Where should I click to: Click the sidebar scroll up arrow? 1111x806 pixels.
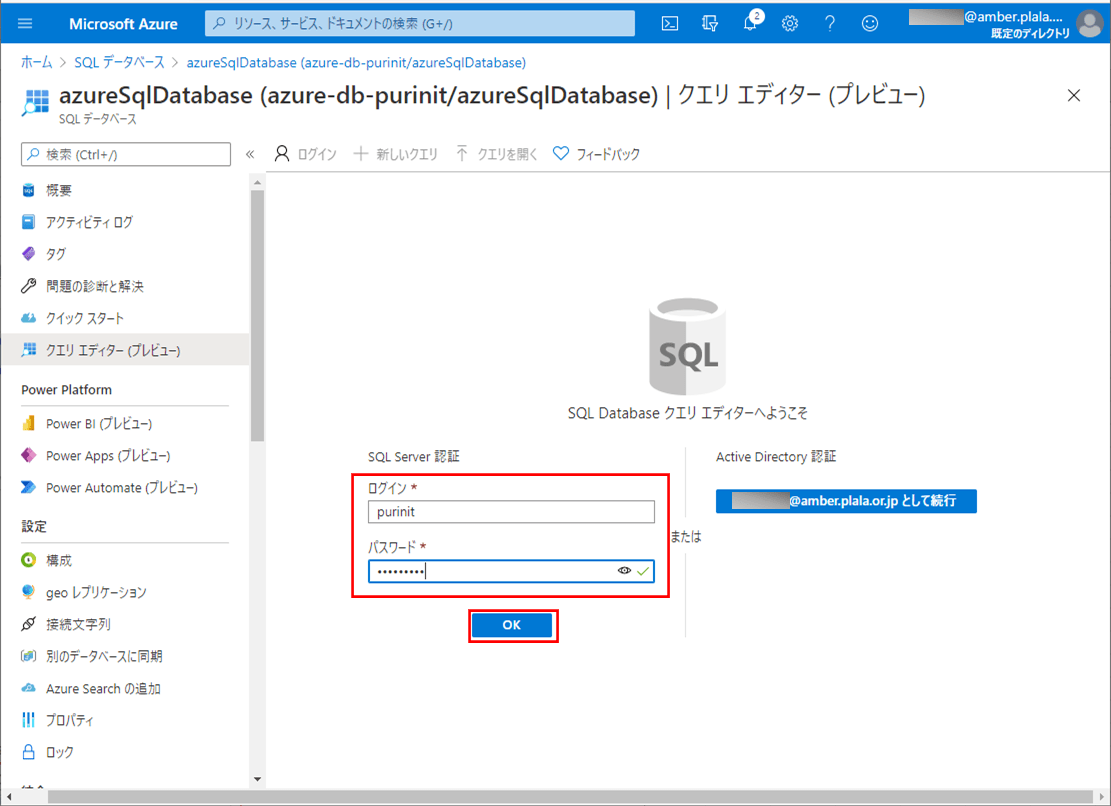tap(257, 183)
